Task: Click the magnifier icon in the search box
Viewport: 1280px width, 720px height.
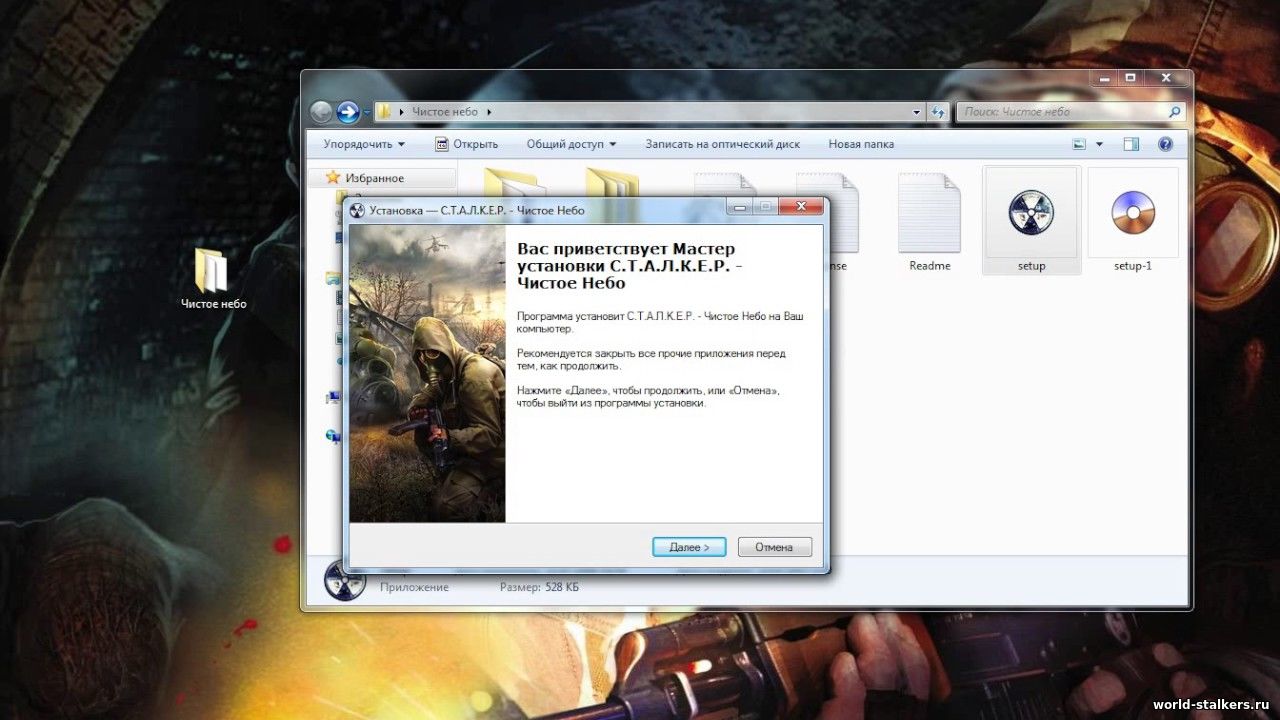Action: pos(1175,112)
